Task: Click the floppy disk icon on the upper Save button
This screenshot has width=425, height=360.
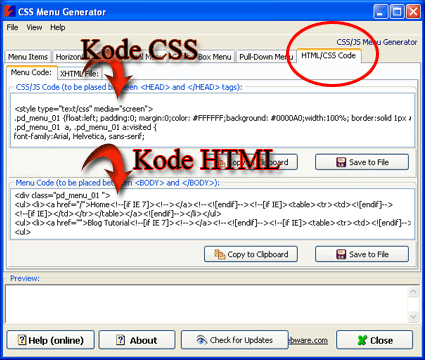Action: click(341, 162)
